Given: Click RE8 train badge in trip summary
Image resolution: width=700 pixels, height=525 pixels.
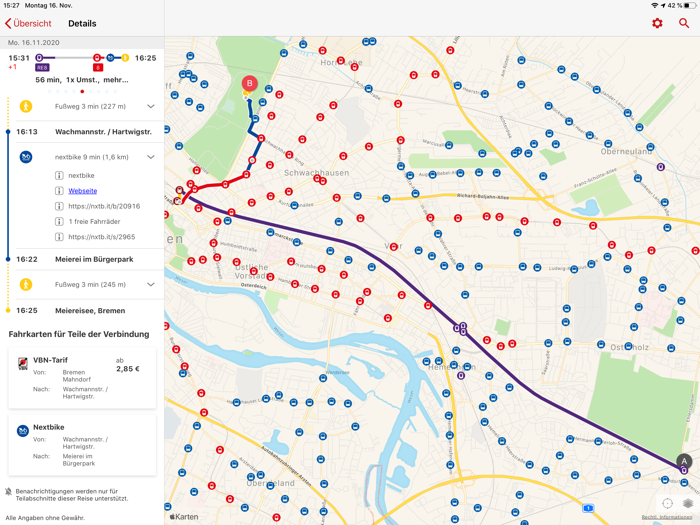Looking at the screenshot, I should [42, 68].
